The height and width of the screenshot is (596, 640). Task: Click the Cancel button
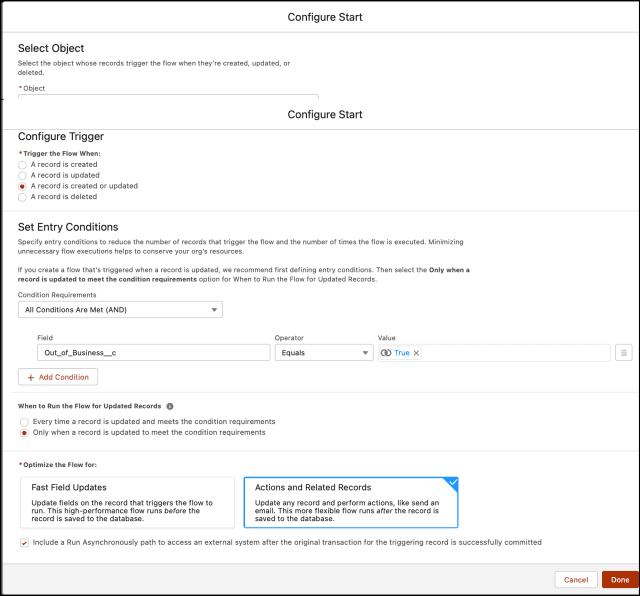(x=575, y=579)
